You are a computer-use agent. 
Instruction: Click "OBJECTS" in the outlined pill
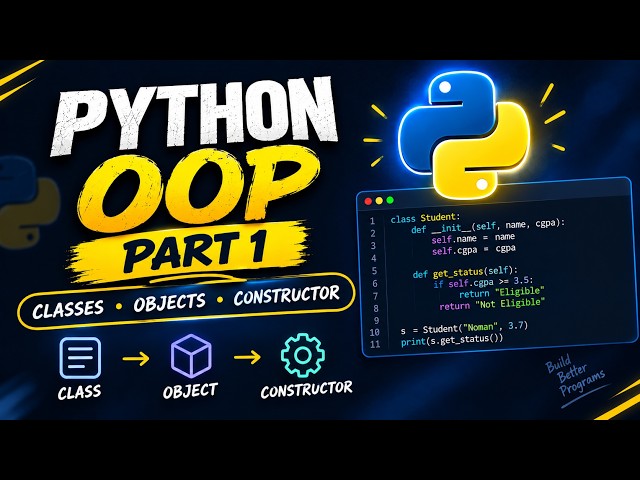(x=169, y=302)
